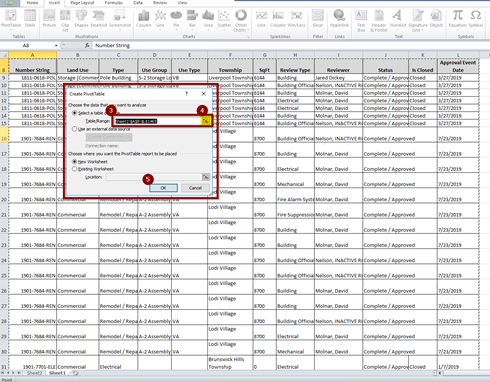The width and height of the screenshot is (490, 382).
Task: Open the Sheet2 worksheet tab
Action: (34, 373)
